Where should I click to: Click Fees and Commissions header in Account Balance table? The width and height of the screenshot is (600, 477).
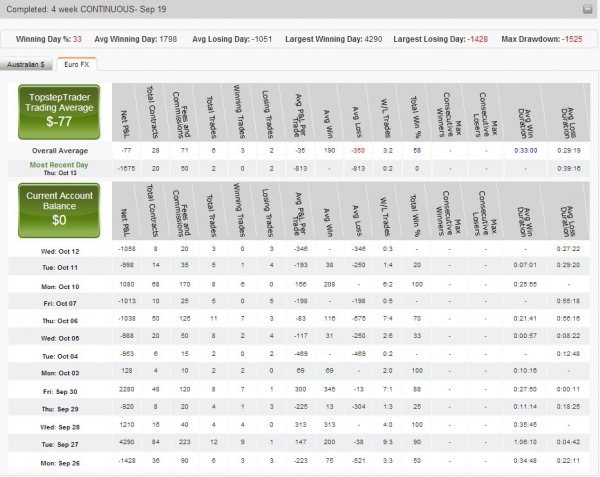[x=181, y=213]
